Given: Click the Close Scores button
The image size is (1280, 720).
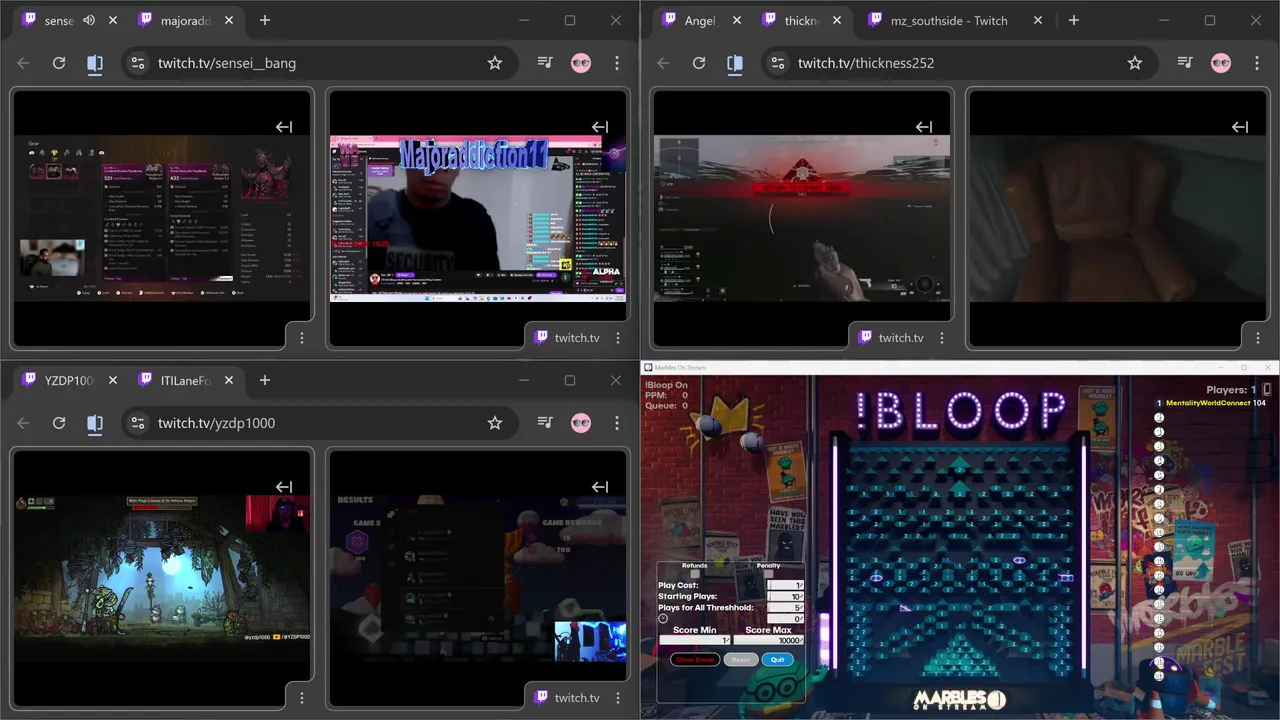Looking at the screenshot, I should click(695, 660).
